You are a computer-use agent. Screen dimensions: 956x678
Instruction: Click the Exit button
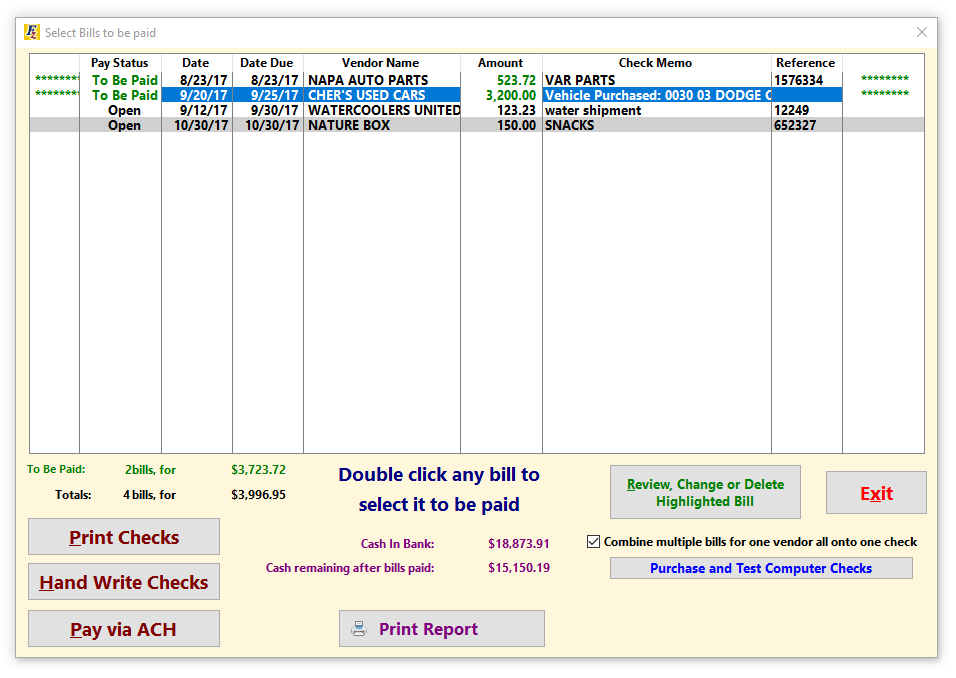(876, 492)
